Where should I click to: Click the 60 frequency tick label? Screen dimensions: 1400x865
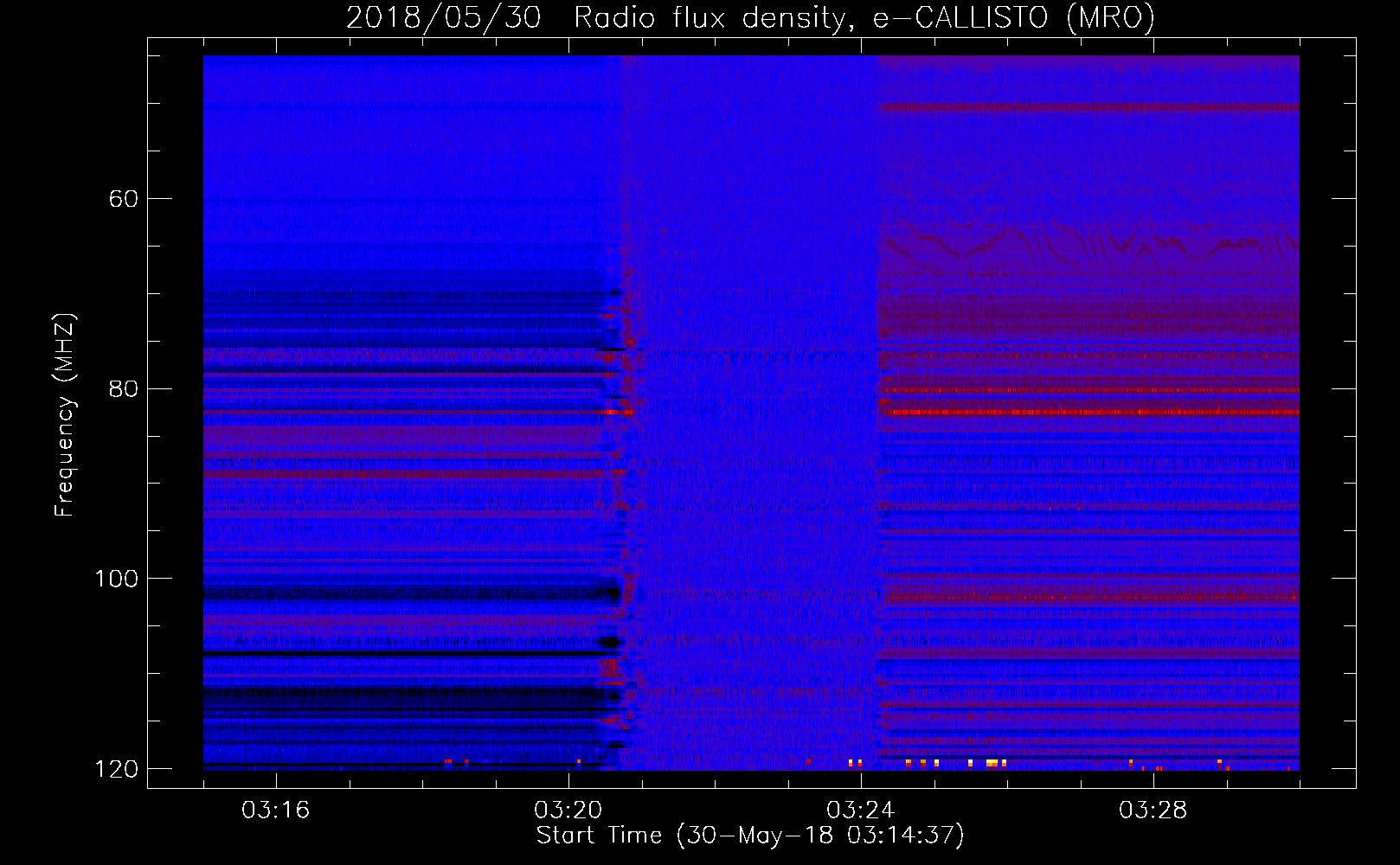click(124, 199)
